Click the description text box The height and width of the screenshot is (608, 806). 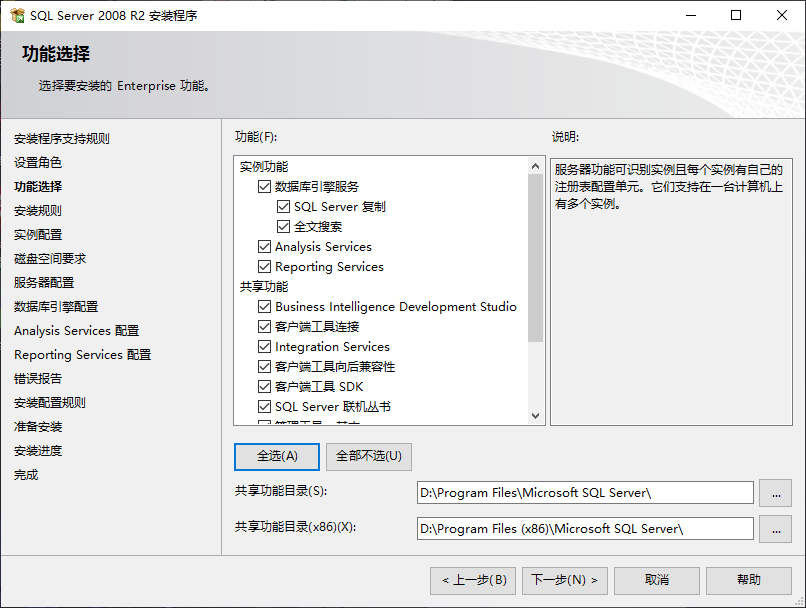pyautogui.click(x=671, y=292)
